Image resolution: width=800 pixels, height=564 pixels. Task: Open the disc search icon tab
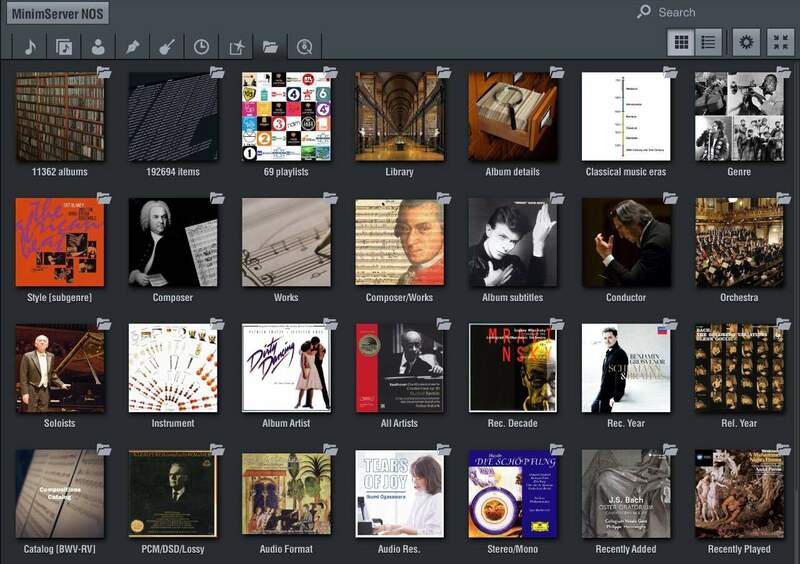(x=304, y=46)
